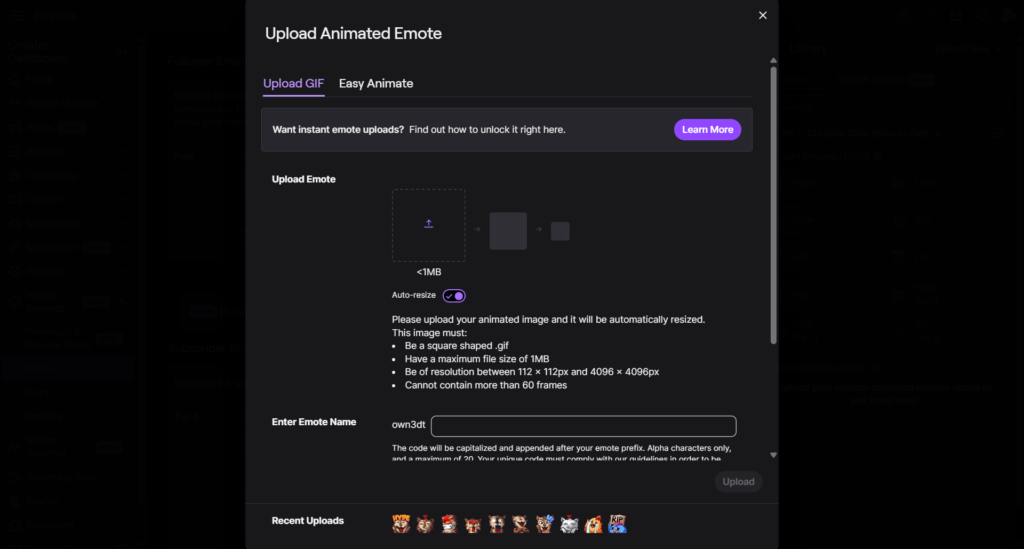Click the upload arrow in the dropzone
The width and height of the screenshot is (1024, 549).
click(428, 224)
